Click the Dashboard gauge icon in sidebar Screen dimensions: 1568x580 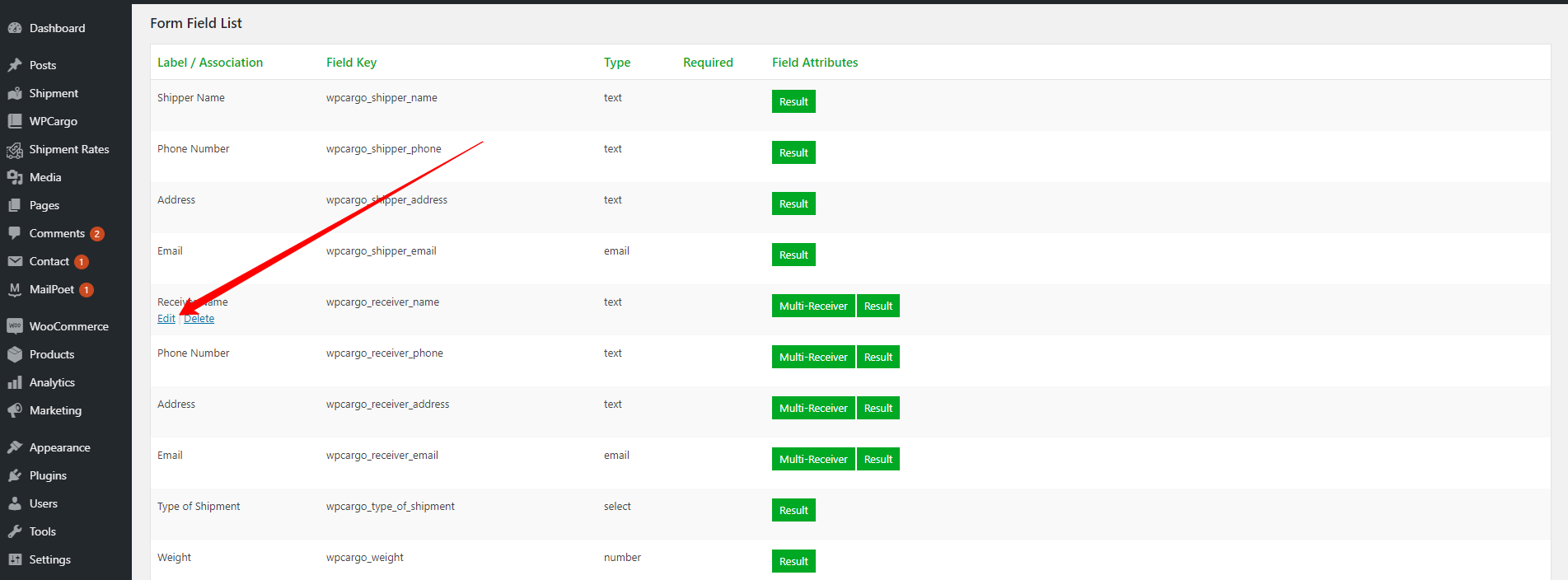[15, 28]
